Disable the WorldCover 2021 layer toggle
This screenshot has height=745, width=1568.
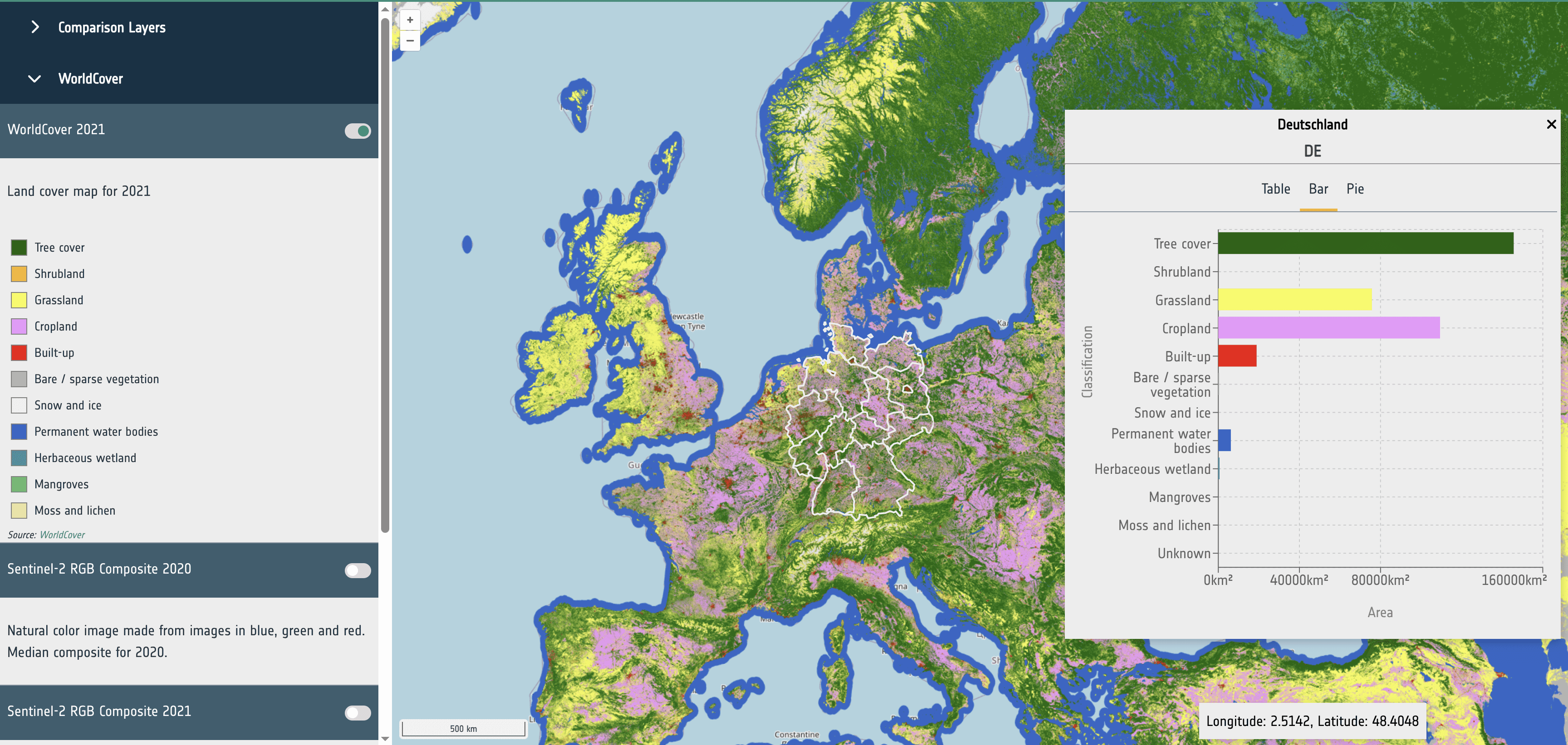[358, 131]
